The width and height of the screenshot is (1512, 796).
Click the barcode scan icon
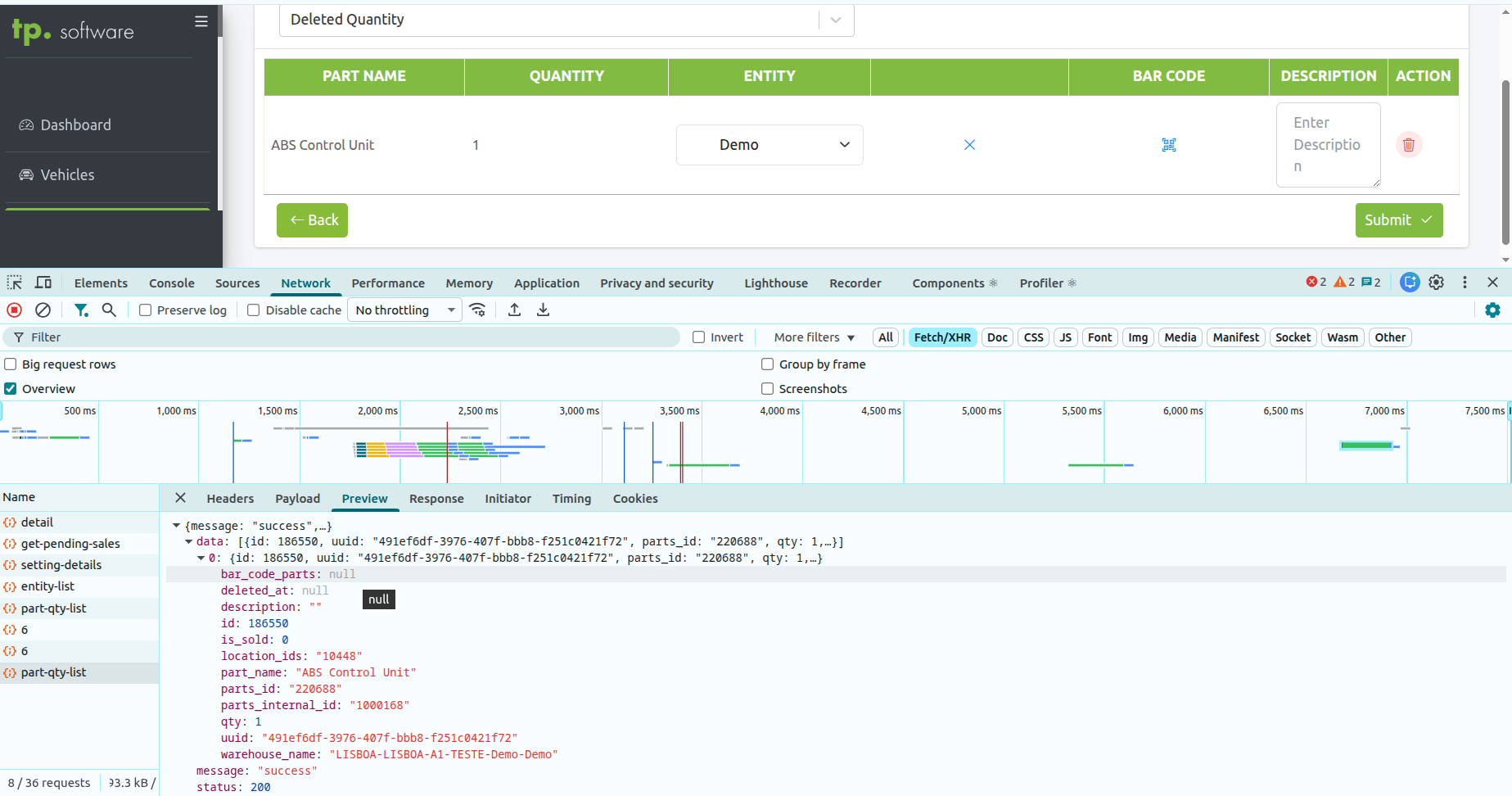click(1168, 145)
